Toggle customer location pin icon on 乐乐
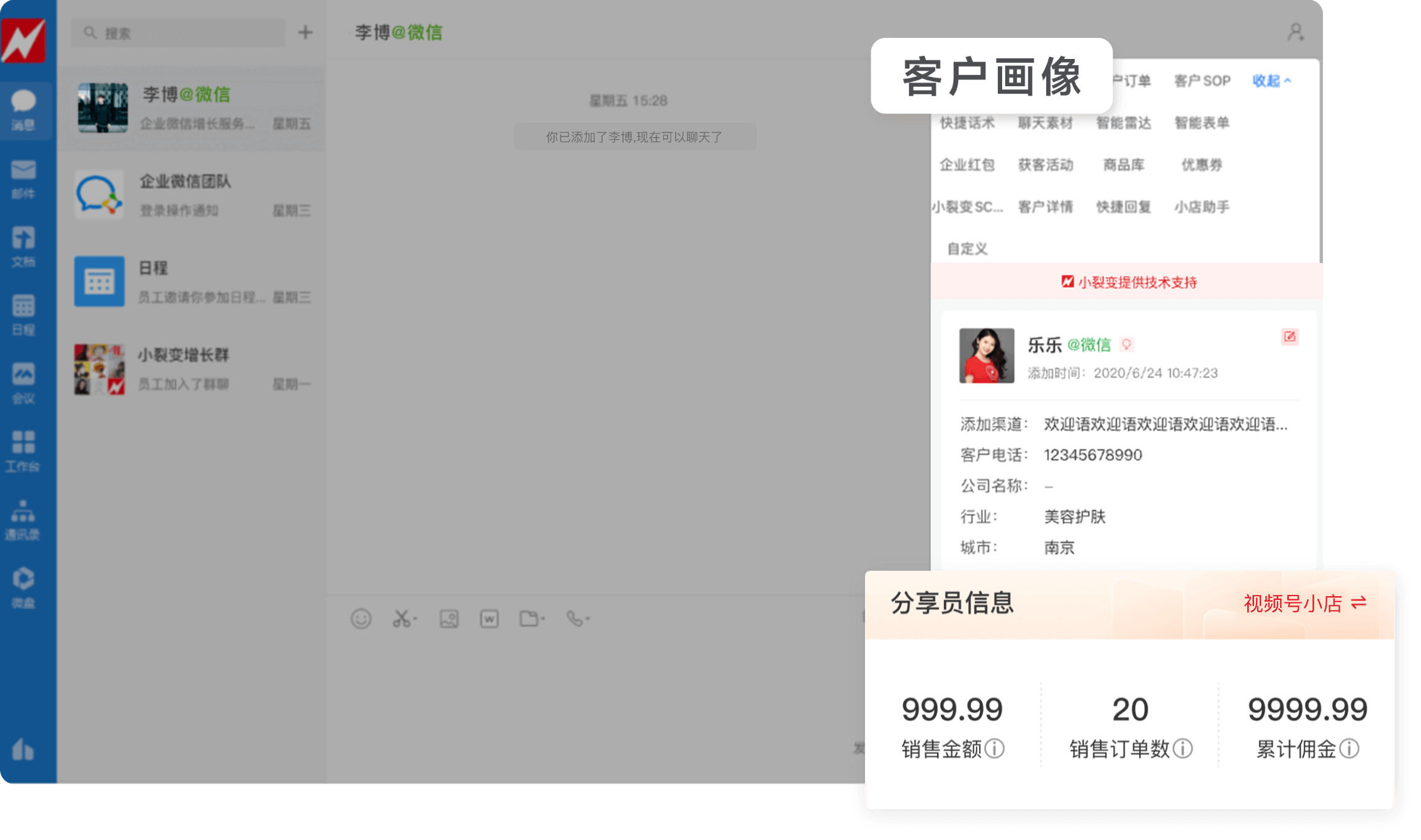This screenshot has width=1421, height=840. (x=1127, y=345)
